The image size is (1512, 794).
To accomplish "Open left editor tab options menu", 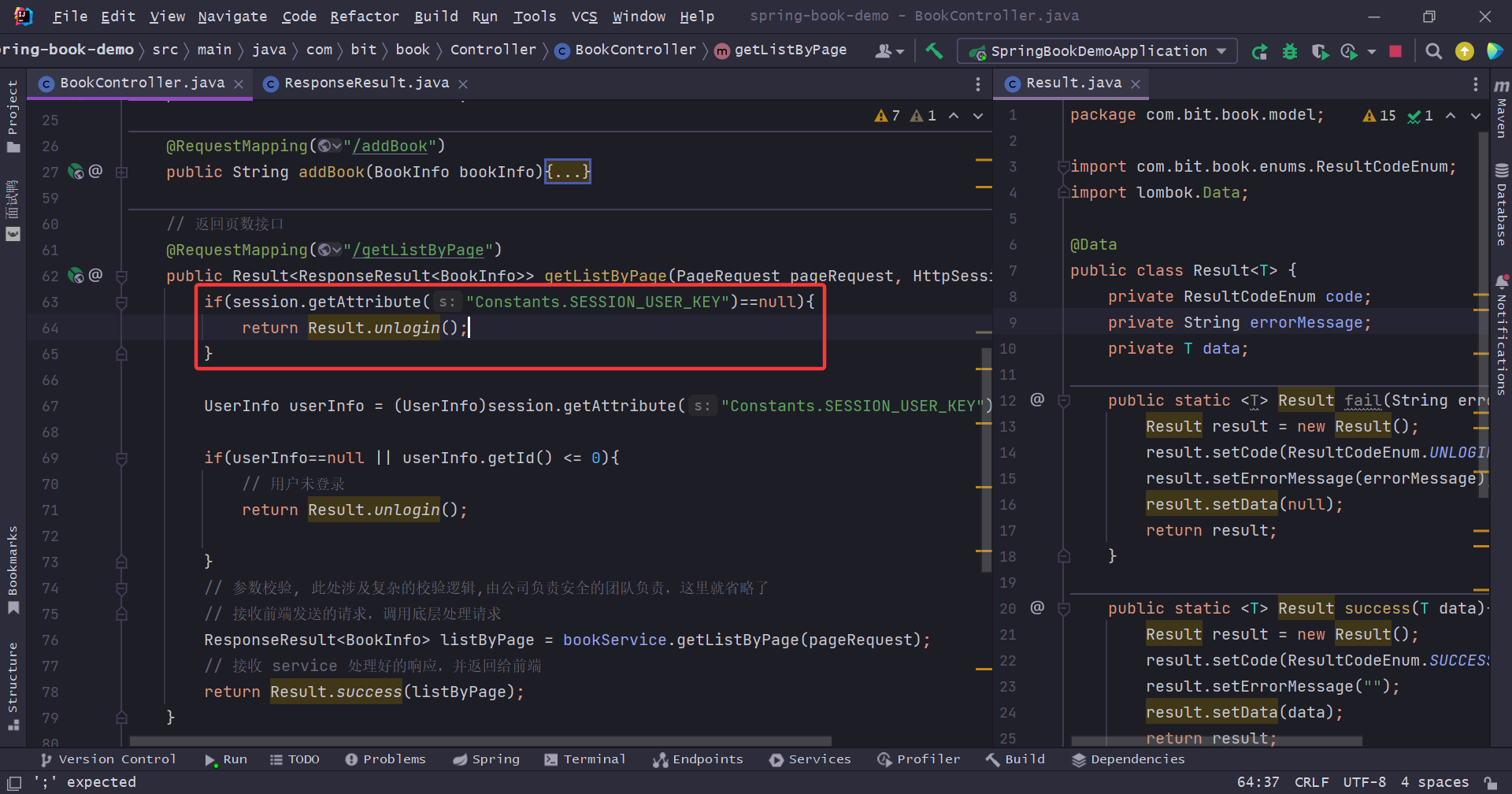I will click(978, 83).
